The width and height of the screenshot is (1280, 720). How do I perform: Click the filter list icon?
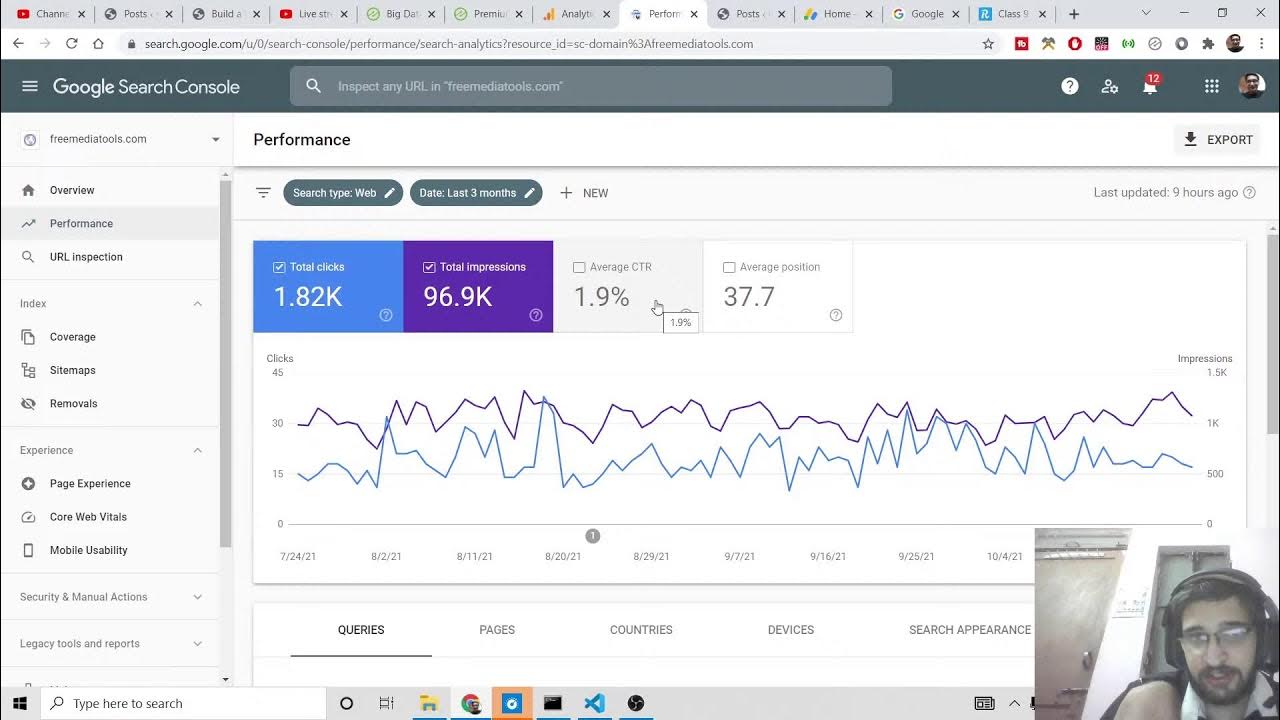coord(263,193)
